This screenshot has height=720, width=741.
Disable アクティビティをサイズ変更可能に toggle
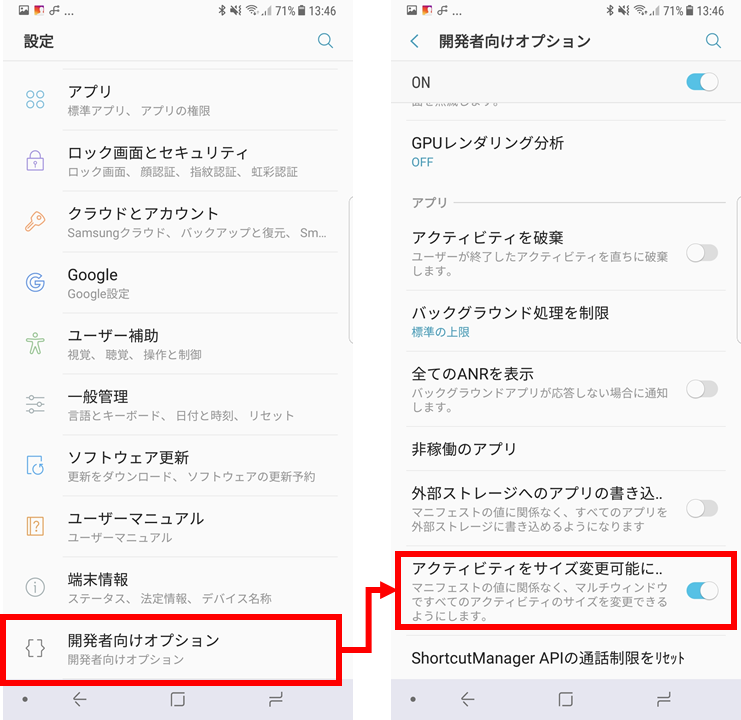point(702,591)
